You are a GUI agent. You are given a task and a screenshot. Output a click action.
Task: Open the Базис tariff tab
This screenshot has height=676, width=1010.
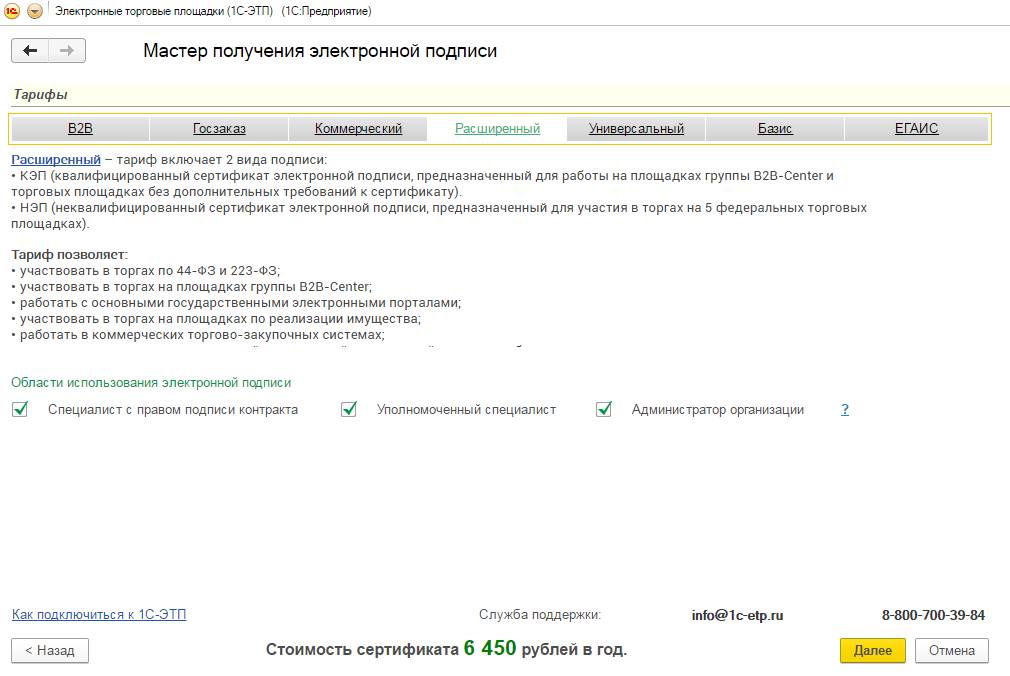point(775,128)
